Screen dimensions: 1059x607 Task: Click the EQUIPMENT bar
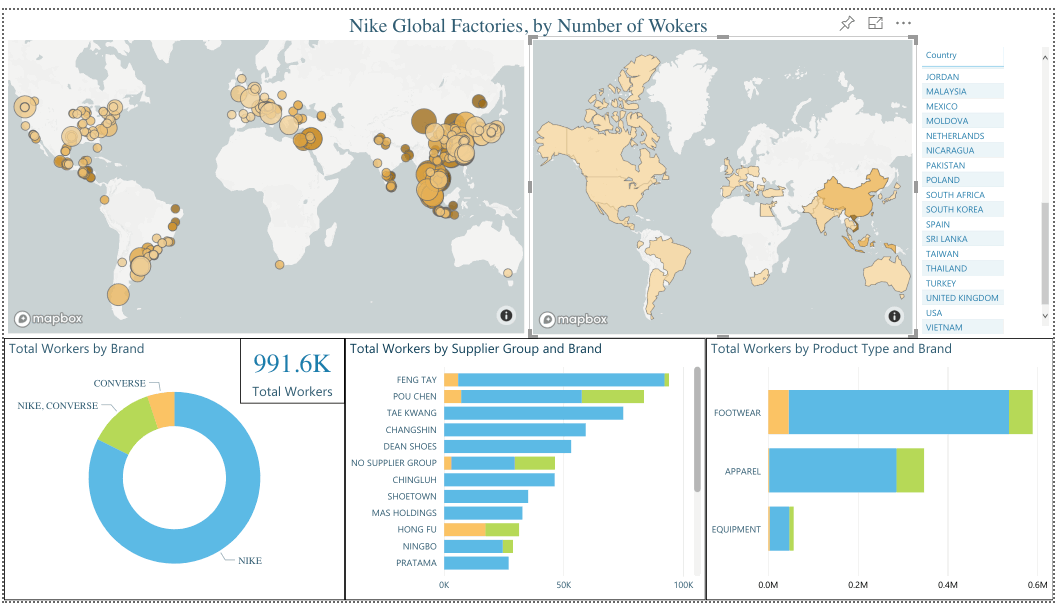click(781, 529)
